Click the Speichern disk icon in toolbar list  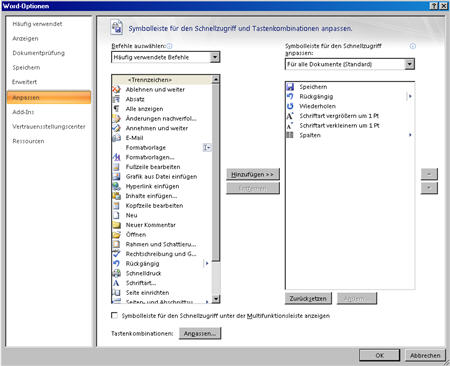pos(290,87)
